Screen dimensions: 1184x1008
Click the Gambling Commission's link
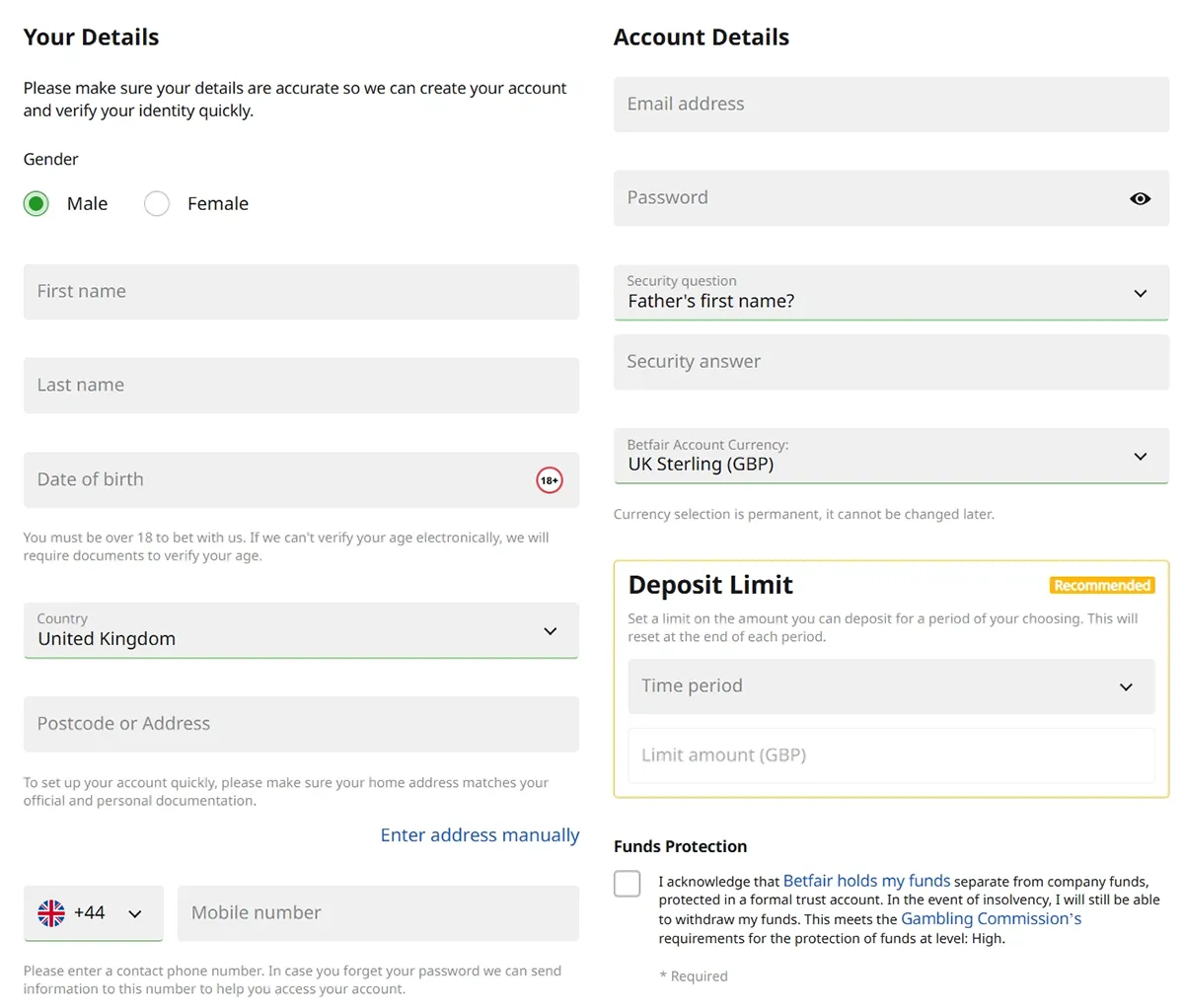click(991, 918)
